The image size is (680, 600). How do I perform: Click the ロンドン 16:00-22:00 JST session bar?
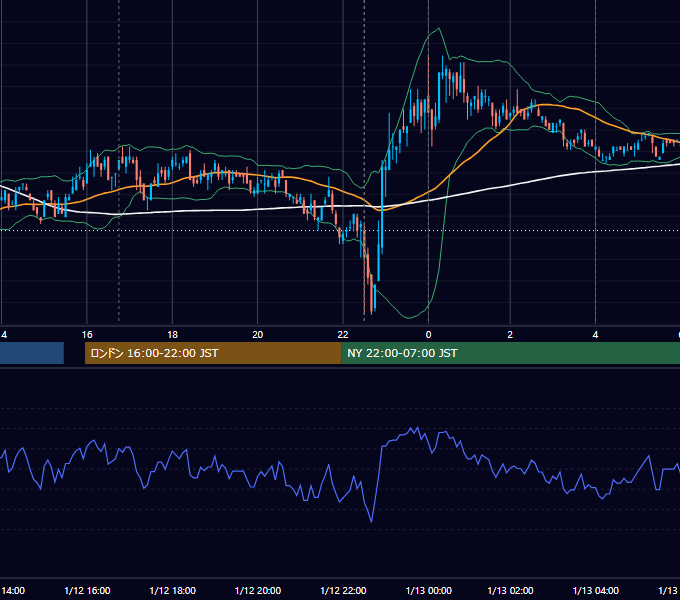(213, 353)
